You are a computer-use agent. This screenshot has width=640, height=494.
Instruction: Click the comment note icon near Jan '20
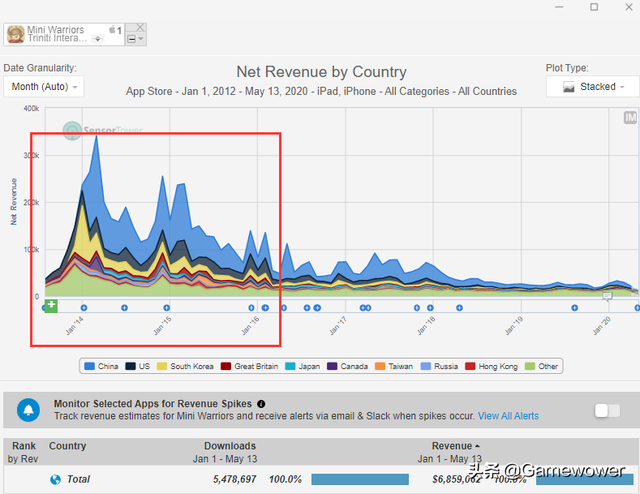pos(607,296)
